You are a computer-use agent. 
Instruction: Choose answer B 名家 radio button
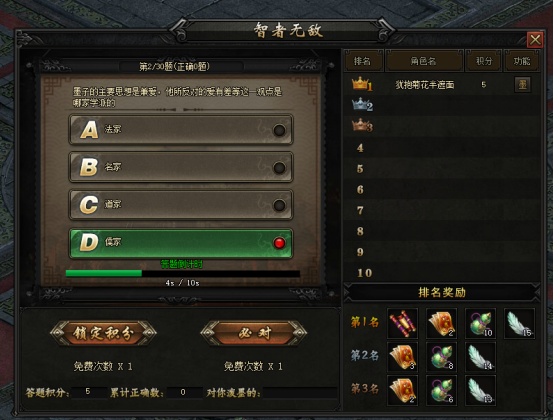tap(279, 168)
